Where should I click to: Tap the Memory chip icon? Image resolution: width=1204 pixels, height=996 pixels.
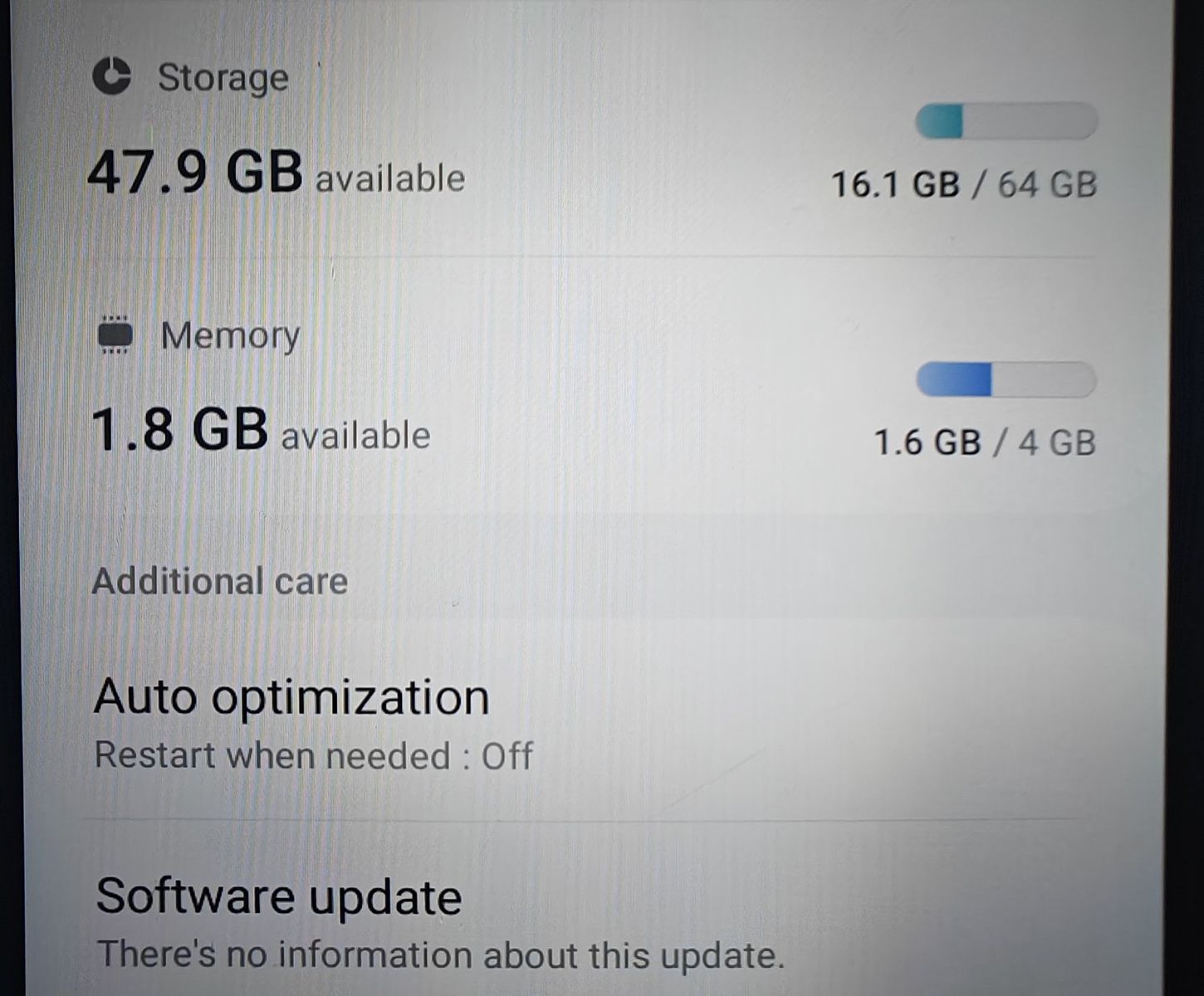[115, 334]
